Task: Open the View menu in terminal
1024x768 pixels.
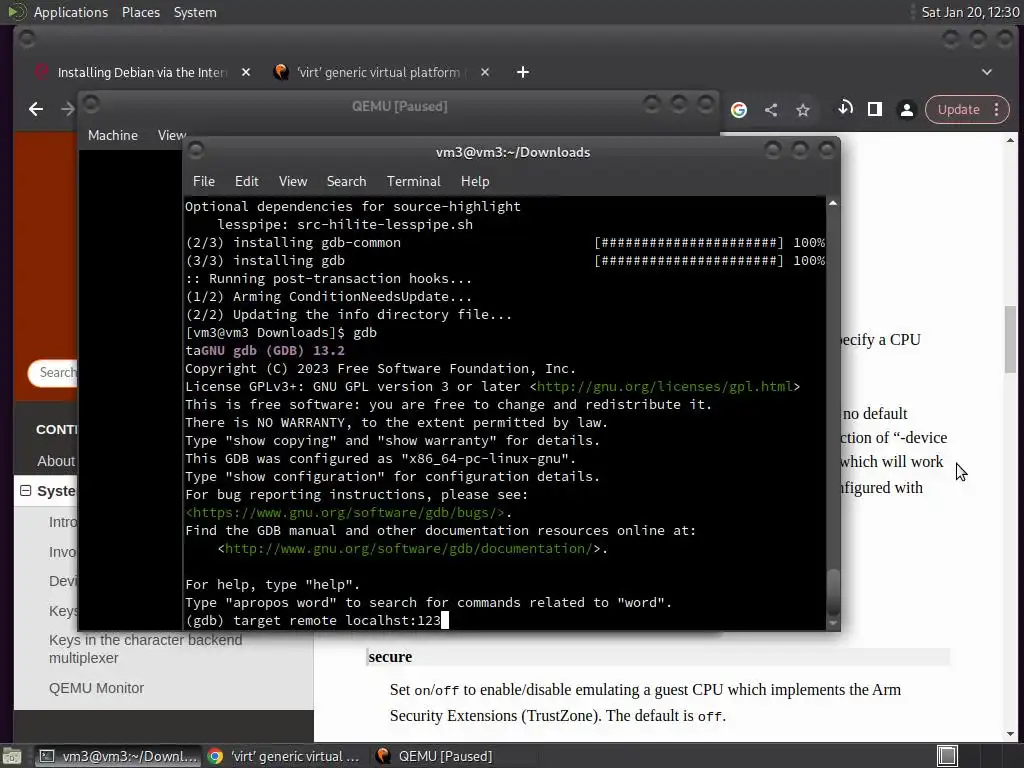Action: pos(293,181)
